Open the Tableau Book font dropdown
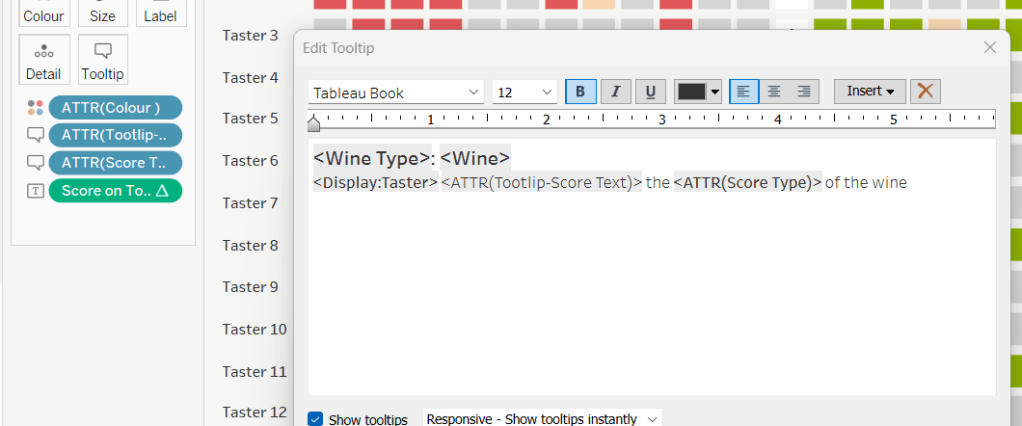Image resolution: width=1022 pixels, height=426 pixels. (396, 92)
